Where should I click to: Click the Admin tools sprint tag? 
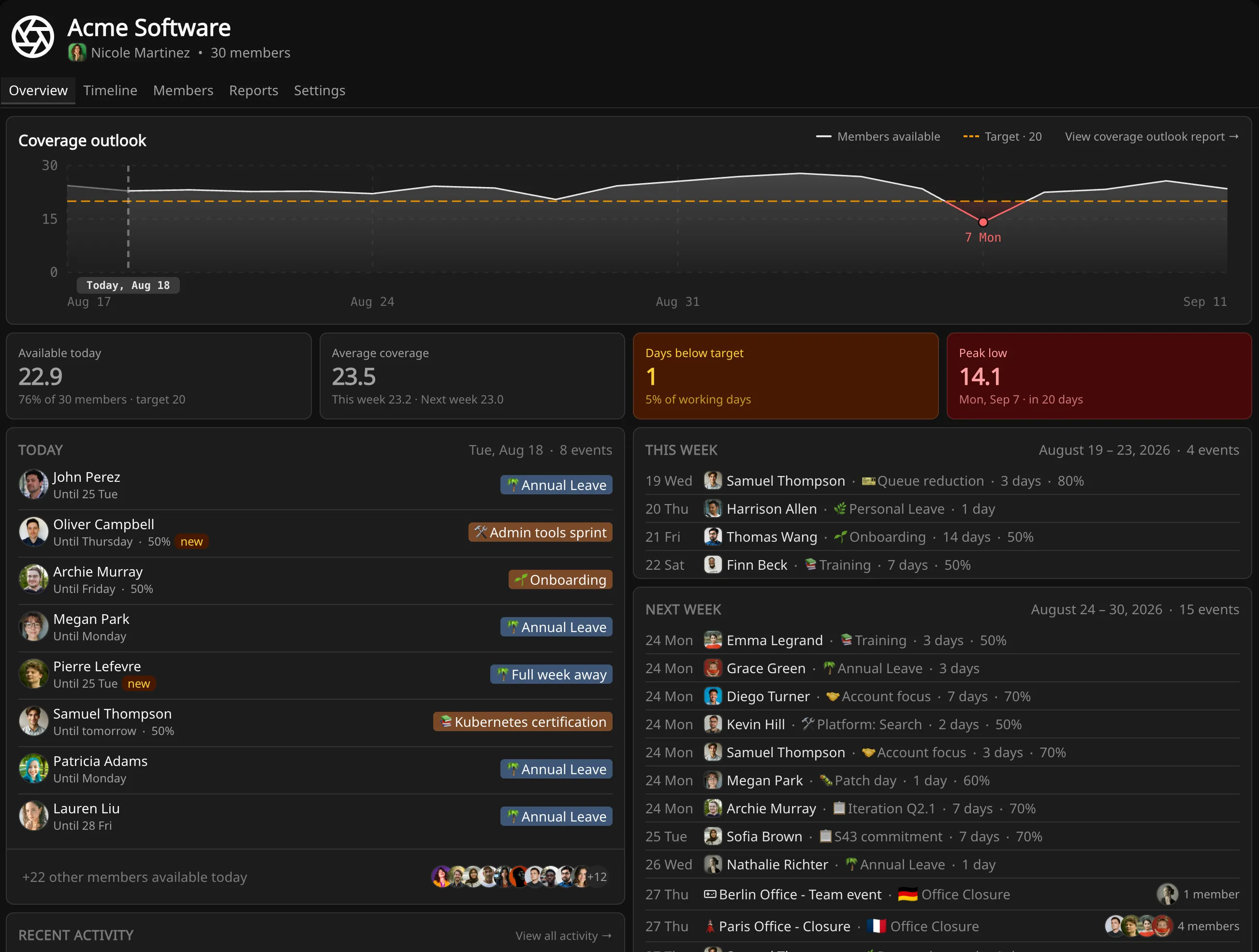(540, 532)
